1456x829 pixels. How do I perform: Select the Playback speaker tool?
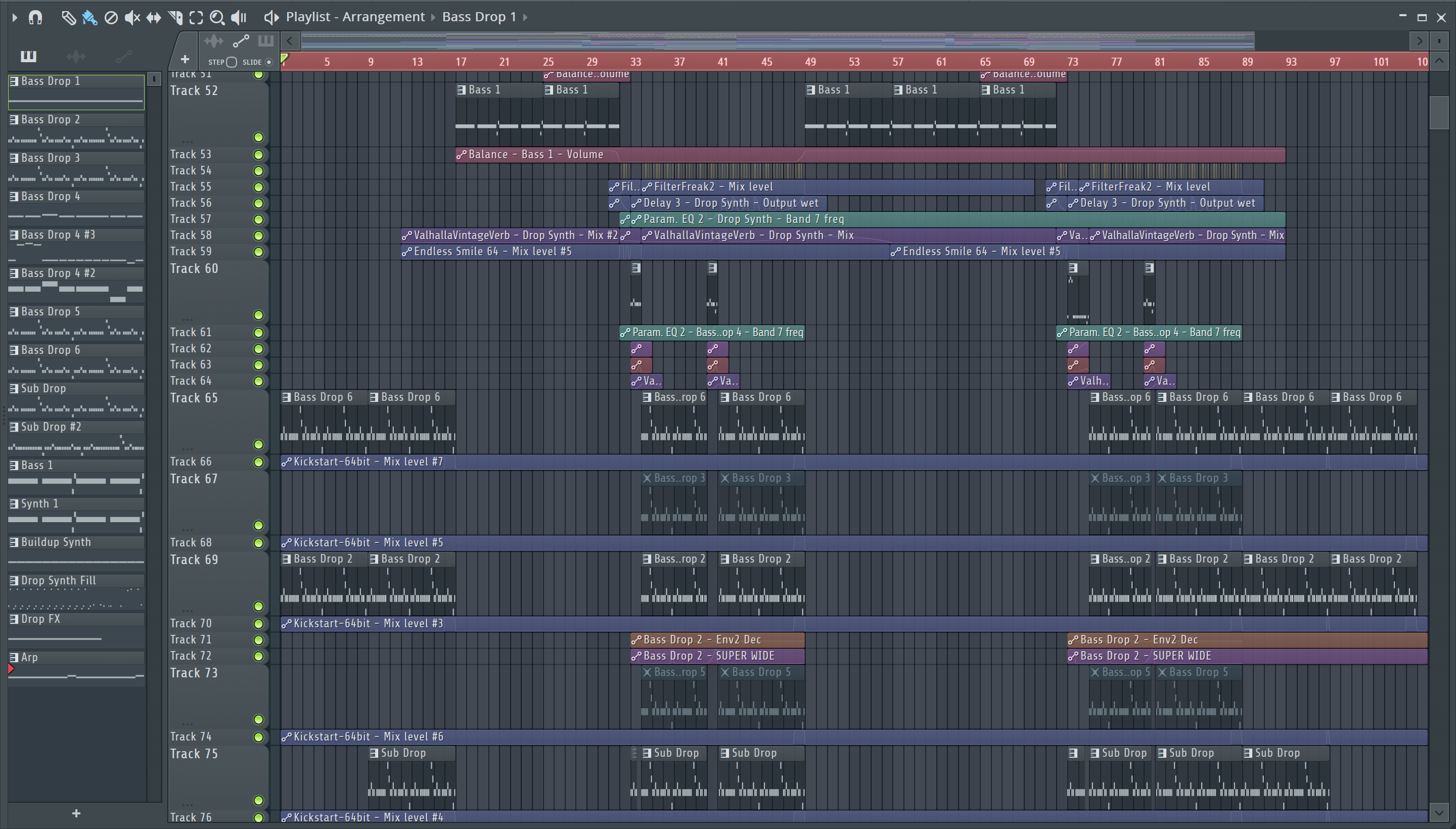[x=239, y=18]
